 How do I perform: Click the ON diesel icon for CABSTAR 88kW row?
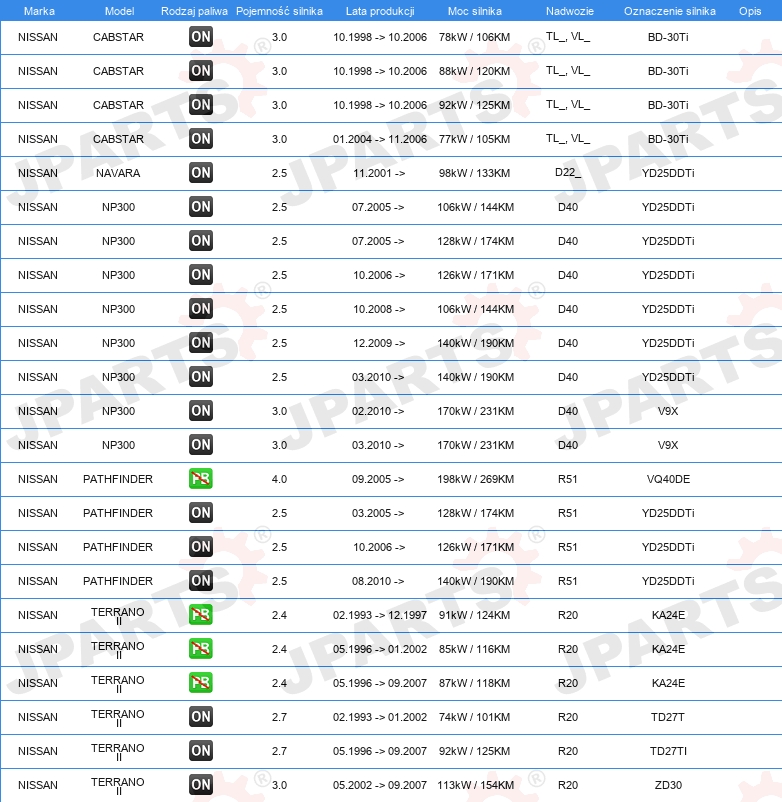point(200,71)
